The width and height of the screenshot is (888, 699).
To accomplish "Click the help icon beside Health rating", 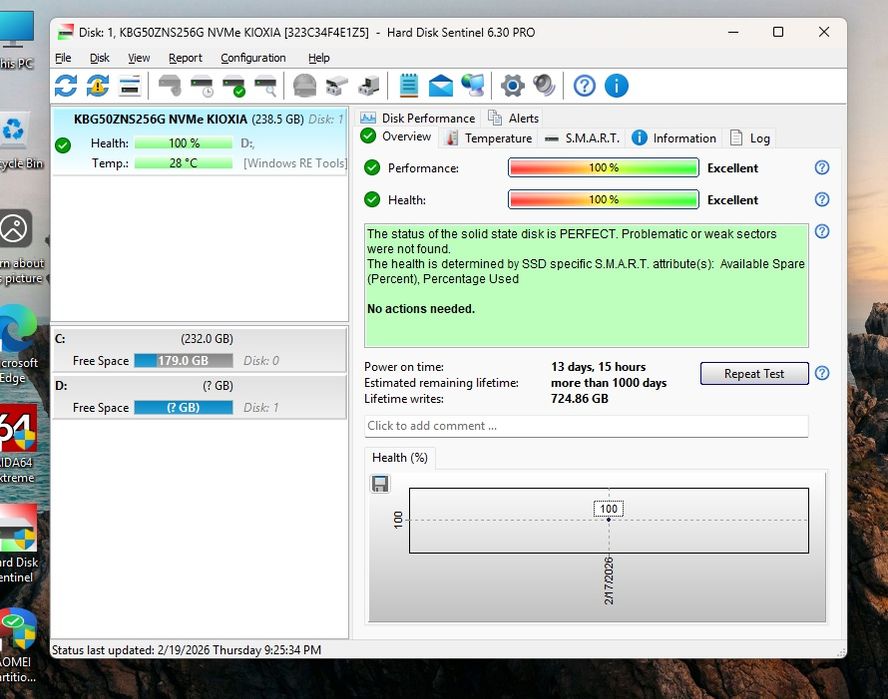I will [x=822, y=199].
